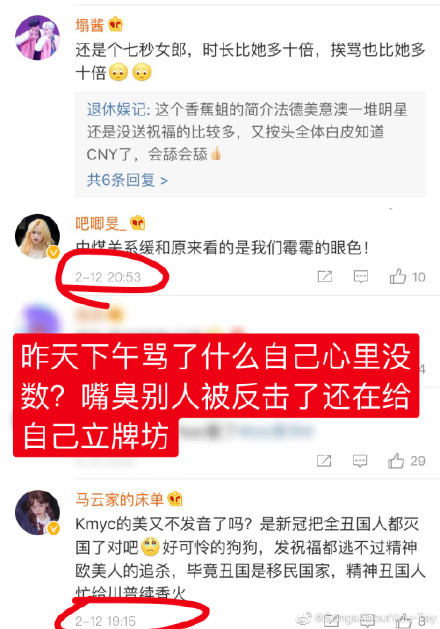The height and width of the screenshot is (629, 440).
Task: Tap the blurred commenter's avatar
Action: click(39, 320)
